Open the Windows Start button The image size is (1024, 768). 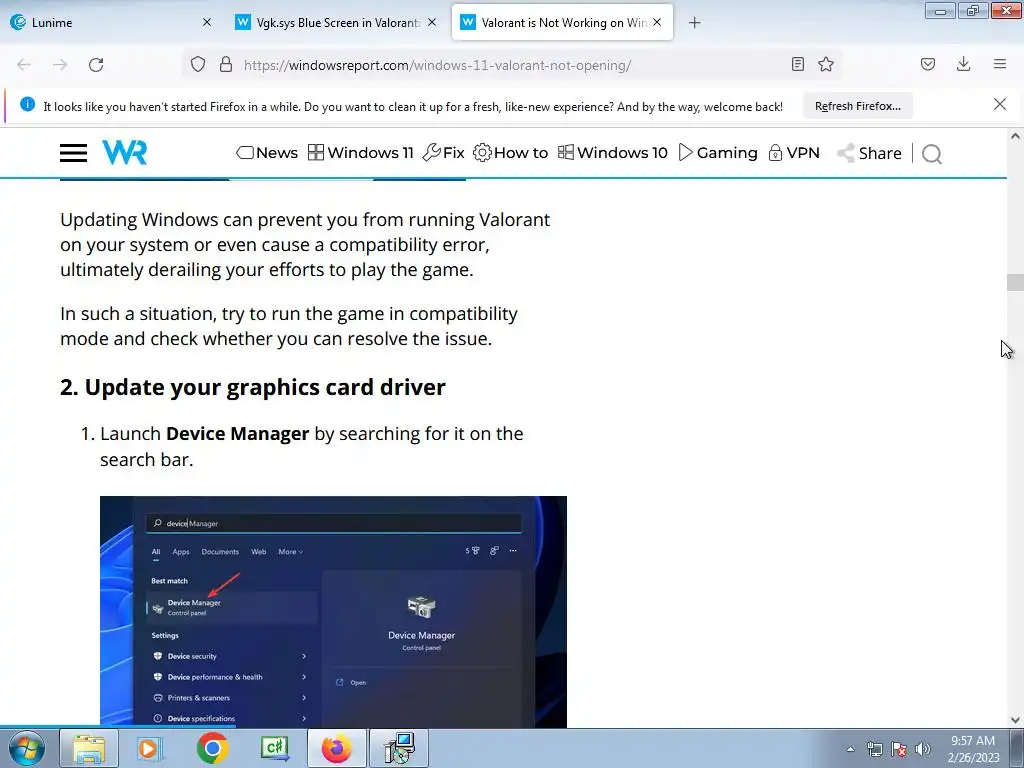tap(27, 748)
